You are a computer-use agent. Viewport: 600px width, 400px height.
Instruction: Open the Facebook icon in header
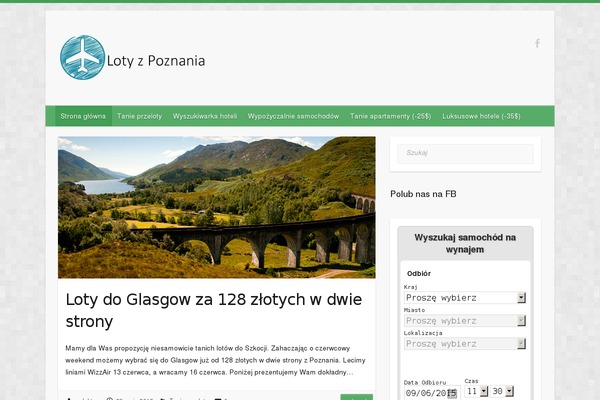point(538,43)
